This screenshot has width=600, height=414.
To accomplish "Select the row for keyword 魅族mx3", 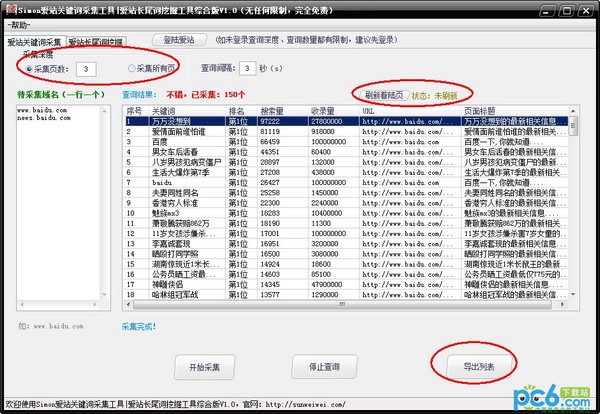I will click(x=347, y=213).
